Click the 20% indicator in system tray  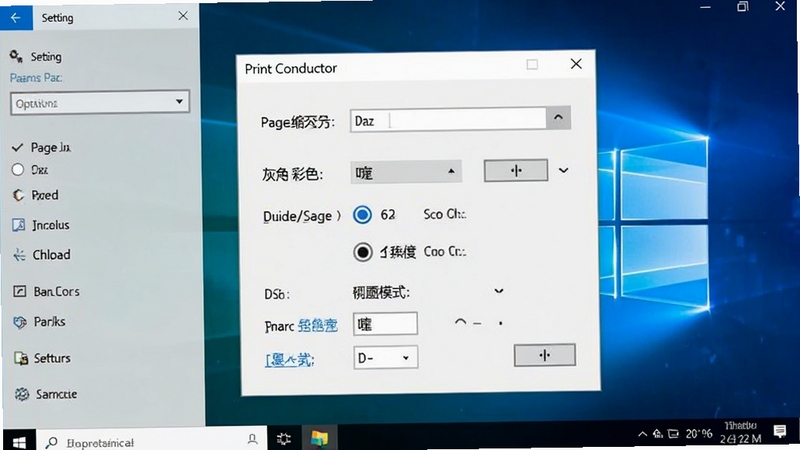click(x=698, y=434)
